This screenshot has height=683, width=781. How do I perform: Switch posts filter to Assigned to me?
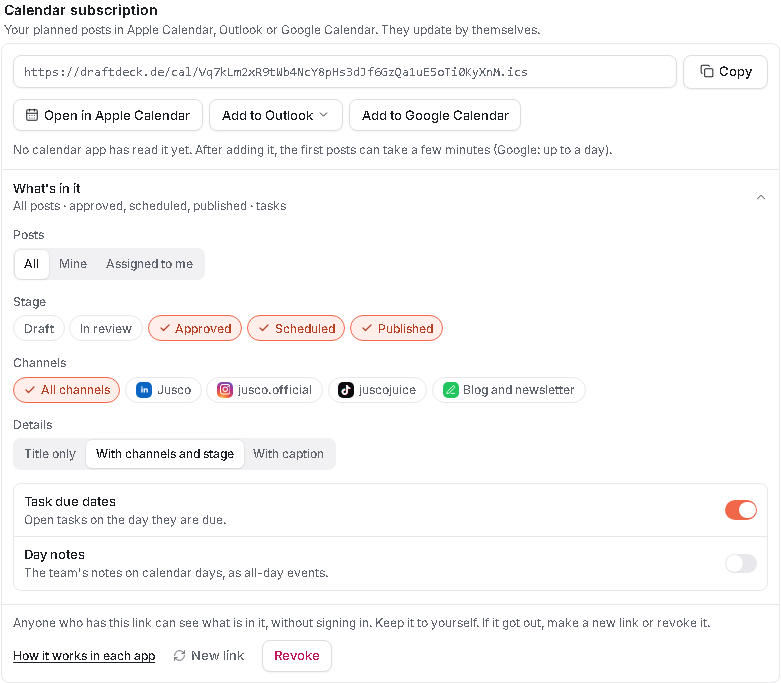coord(149,264)
